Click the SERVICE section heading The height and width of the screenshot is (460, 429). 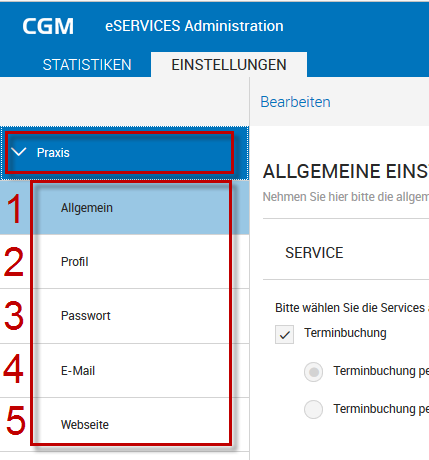314,253
